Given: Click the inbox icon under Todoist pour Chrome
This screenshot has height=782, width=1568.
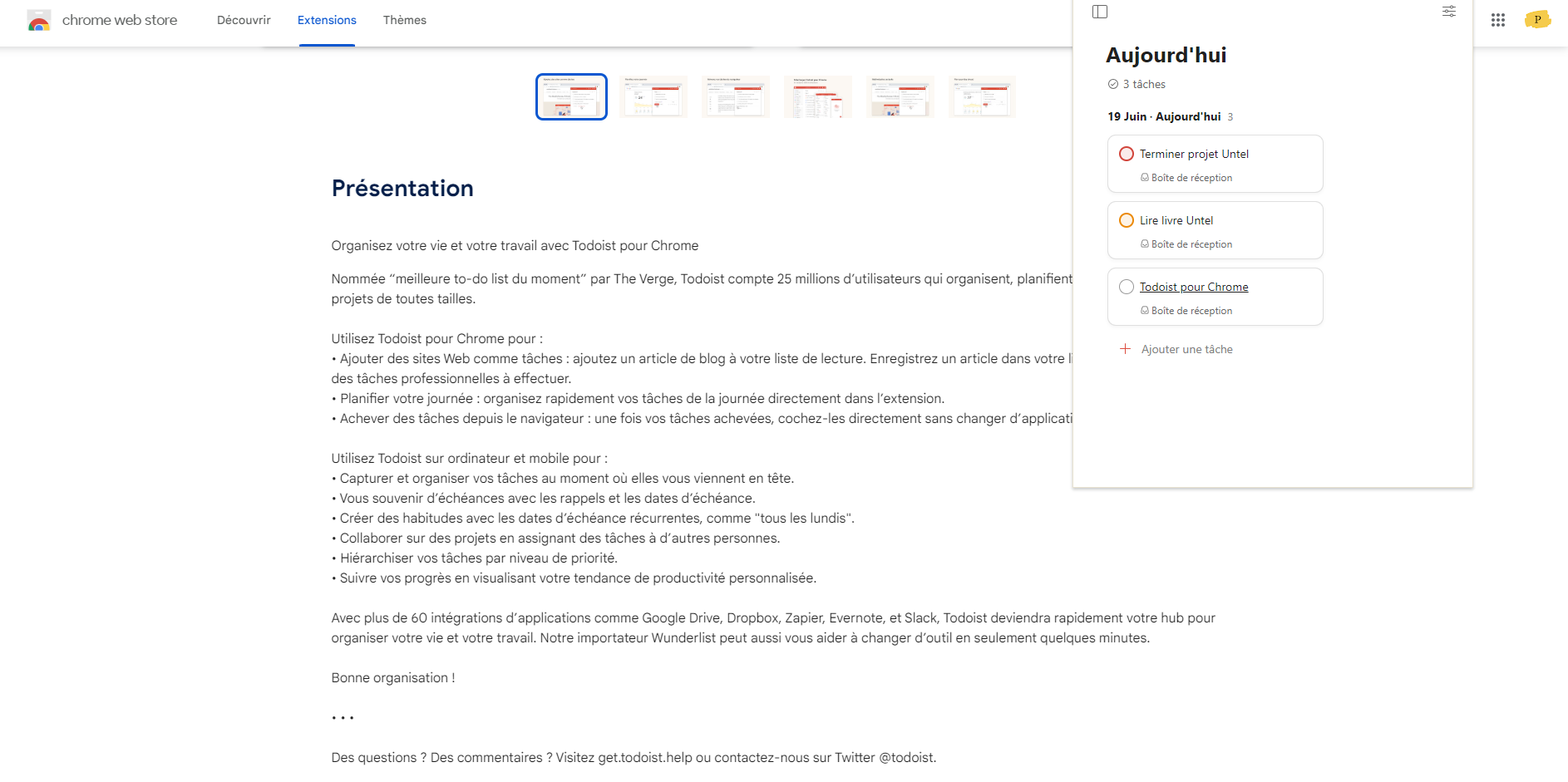Looking at the screenshot, I should click(1145, 310).
